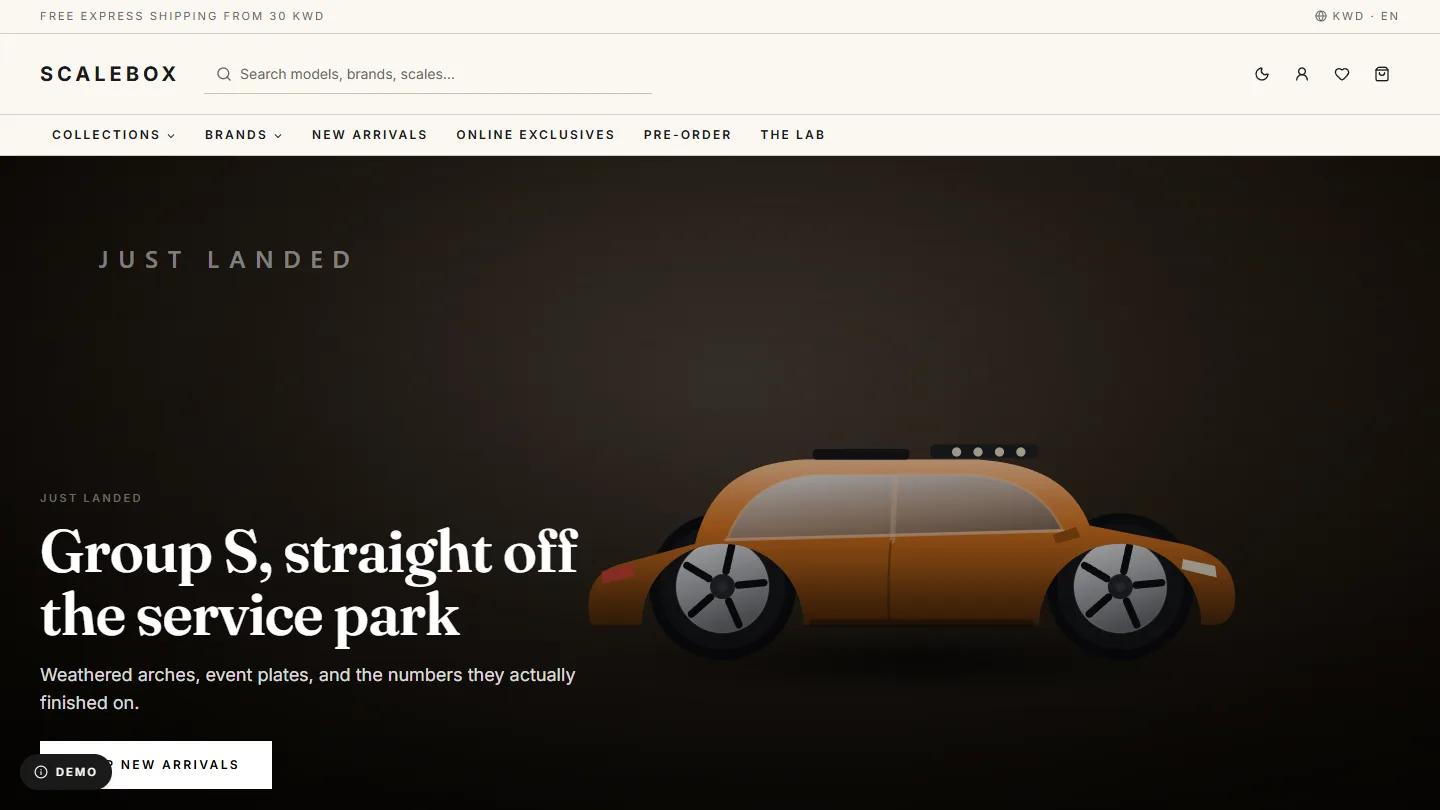This screenshot has width=1440, height=810.
Task: Click the globe icon beside KWD
Action: [x=1321, y=16]
